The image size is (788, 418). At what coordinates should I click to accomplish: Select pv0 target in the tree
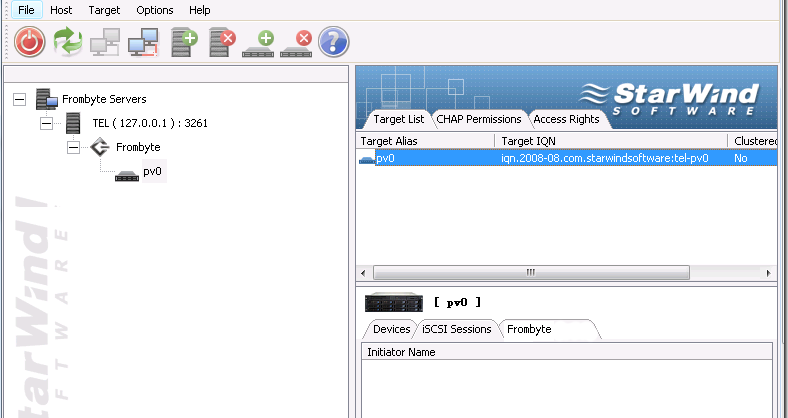153,171
